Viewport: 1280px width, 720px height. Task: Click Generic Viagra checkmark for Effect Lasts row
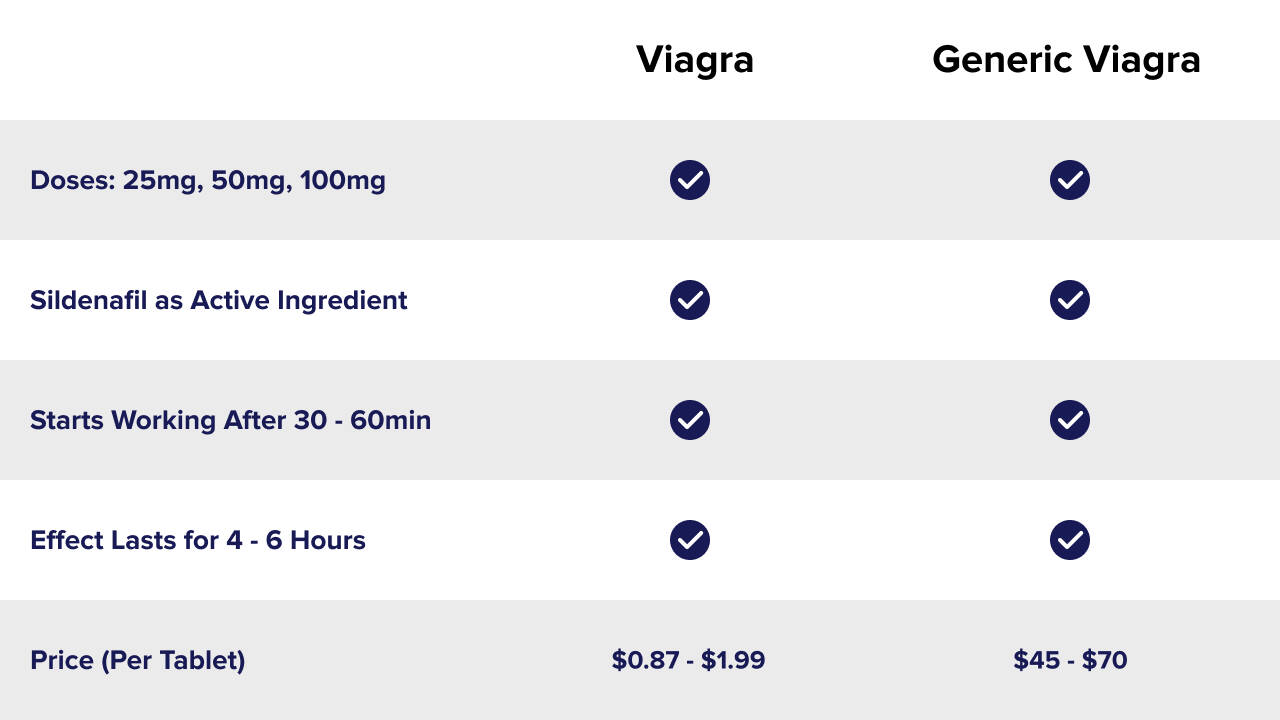tap(1070, 540)
